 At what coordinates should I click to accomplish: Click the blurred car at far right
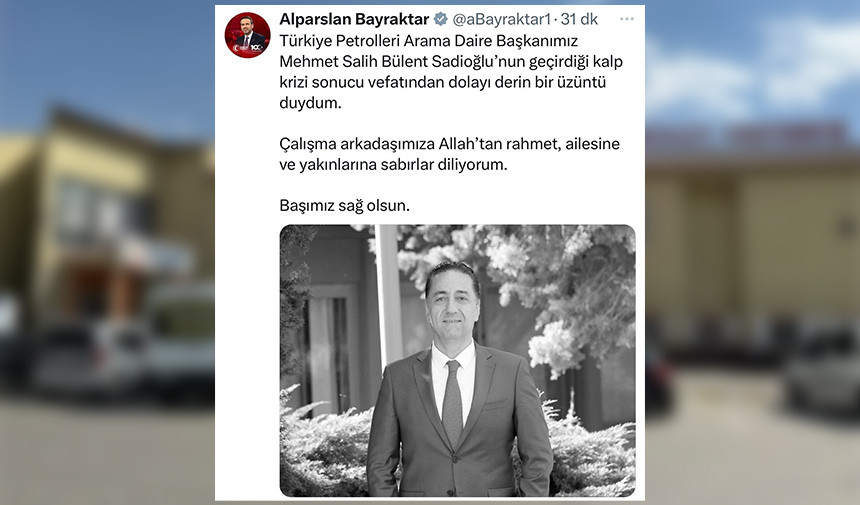(x=823, y=373)
